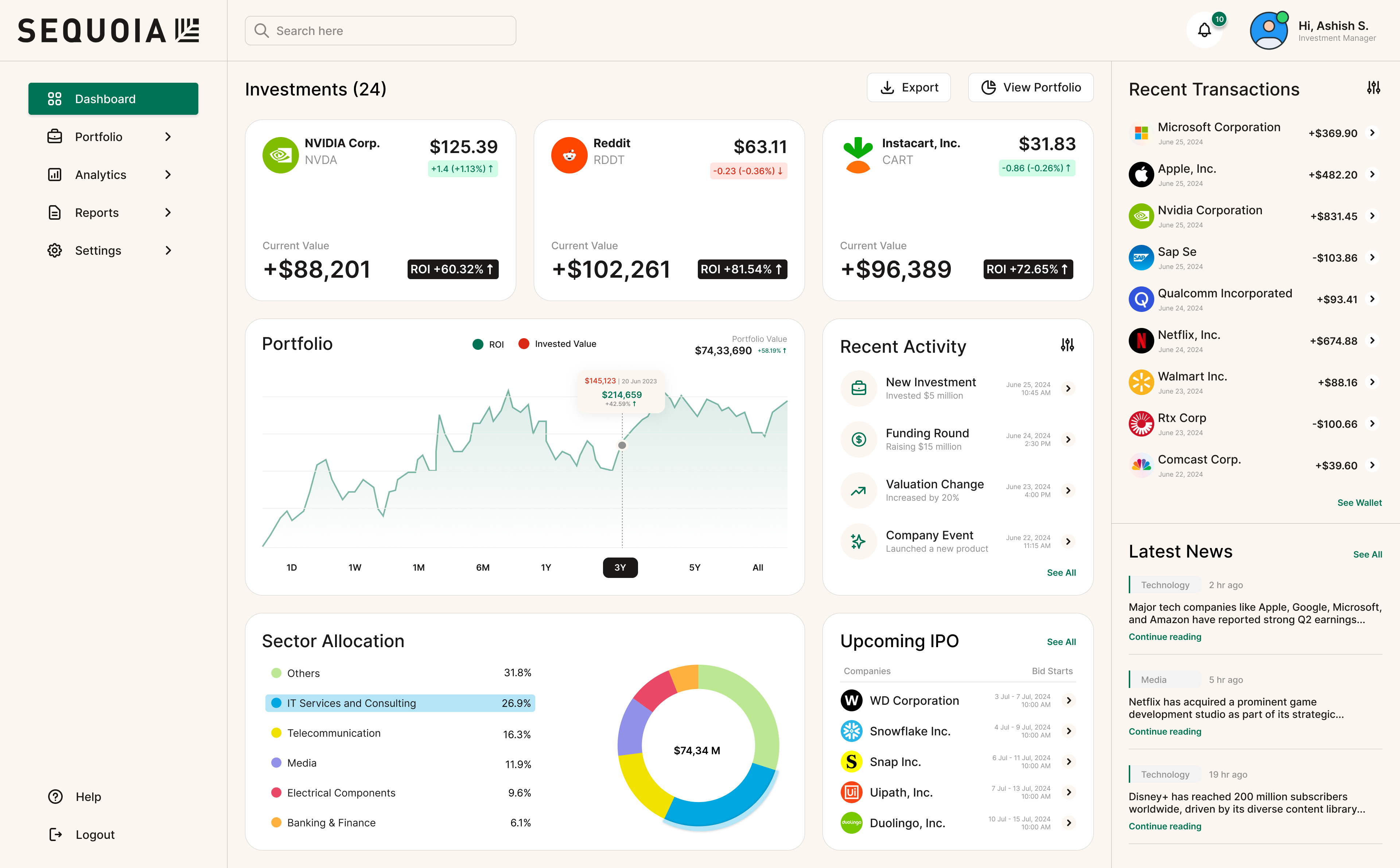Click the Funding Round dollar icon

tap(859, 440)
